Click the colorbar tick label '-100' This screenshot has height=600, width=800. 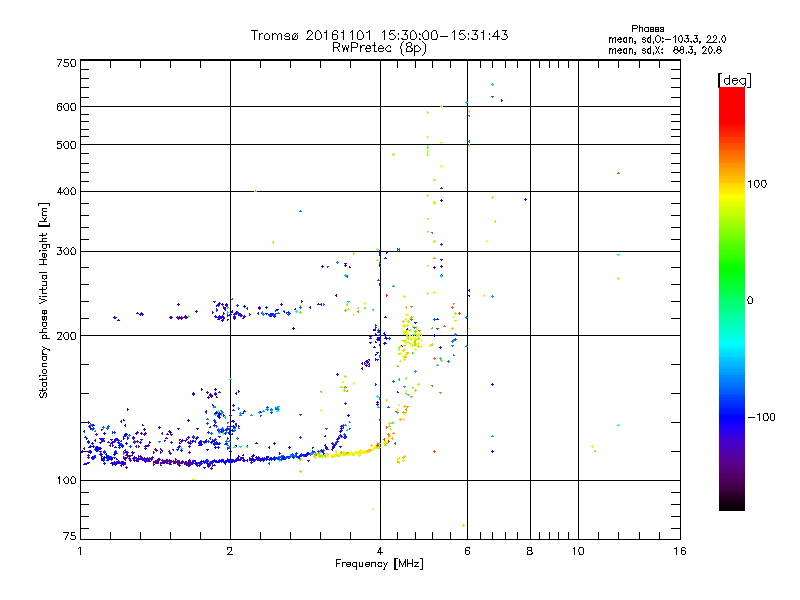point(762,417)
